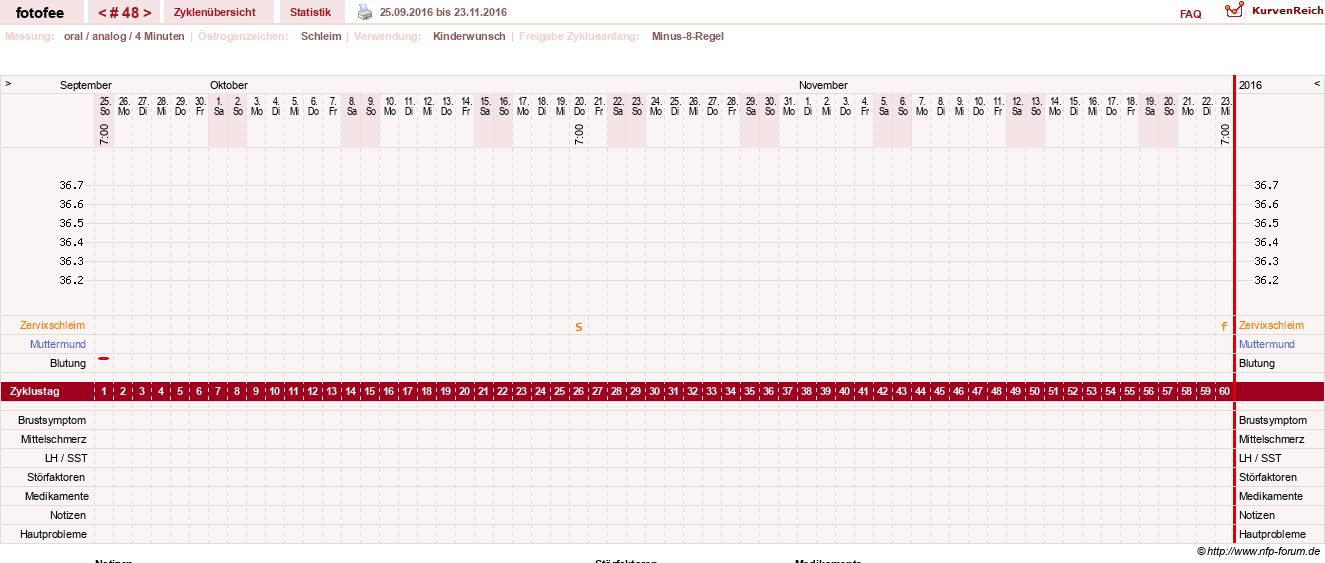Open the FAQ link
Screen dimensions: 1325x563
1190,14
